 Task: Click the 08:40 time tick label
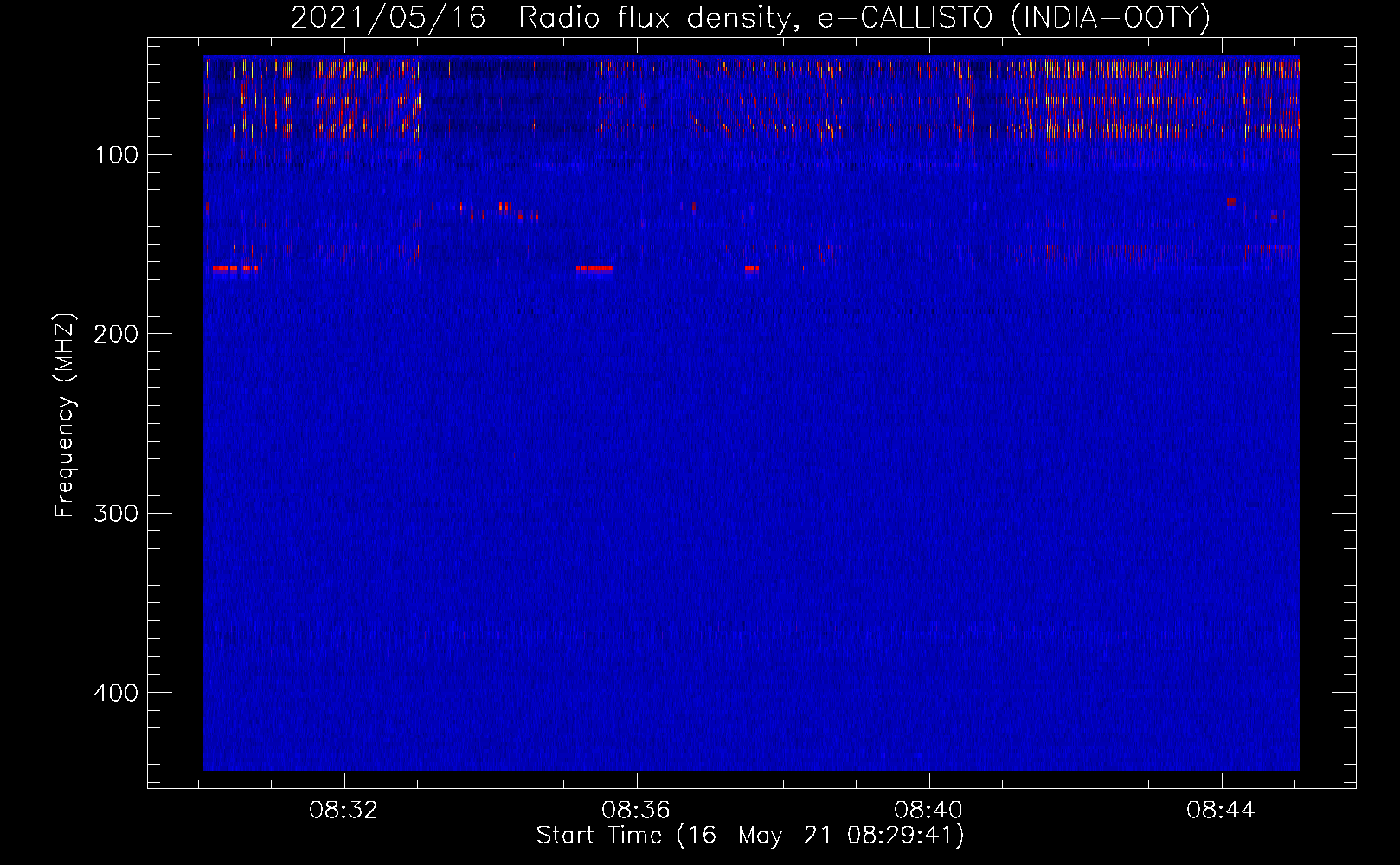(x=928, y=811)
